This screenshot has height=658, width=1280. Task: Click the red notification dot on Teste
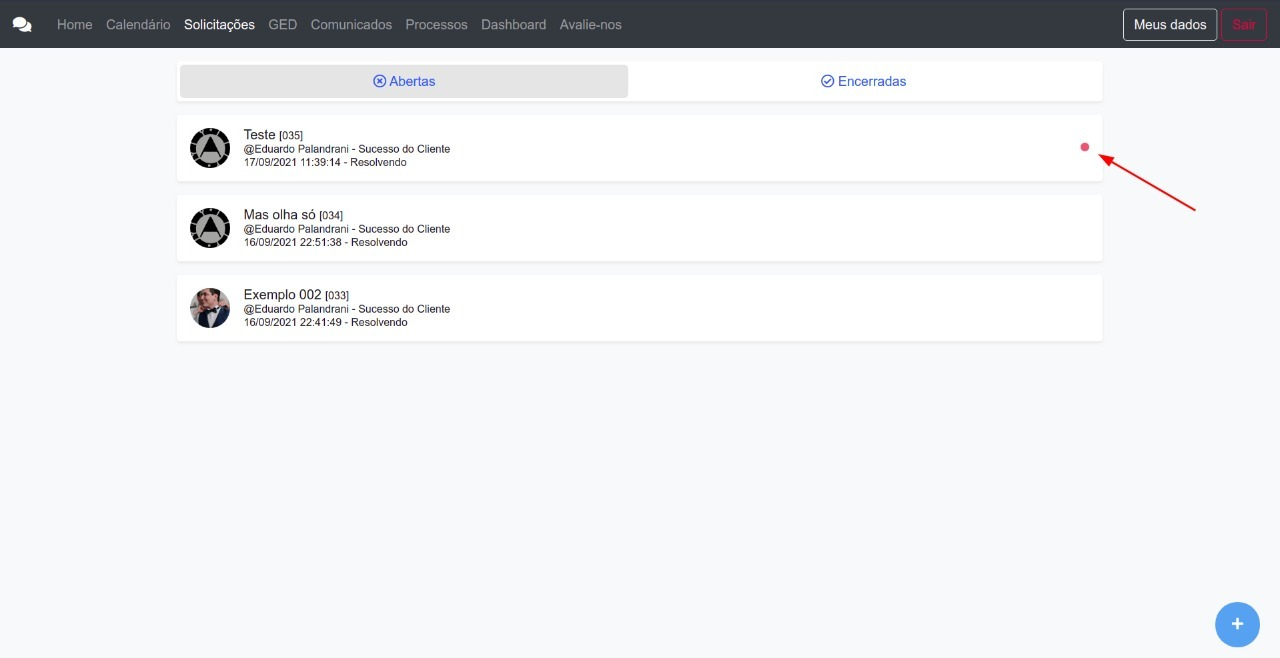tap(1085, 147)
